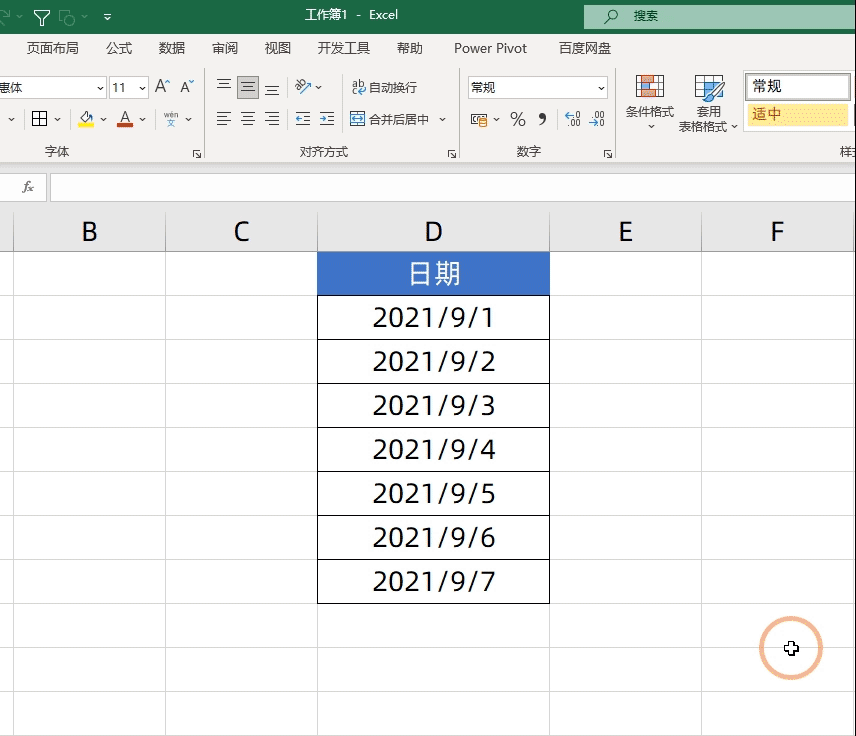Select the cell with 2021/9/7
This screenshot has height=736, width=856.
pos(433,581)
